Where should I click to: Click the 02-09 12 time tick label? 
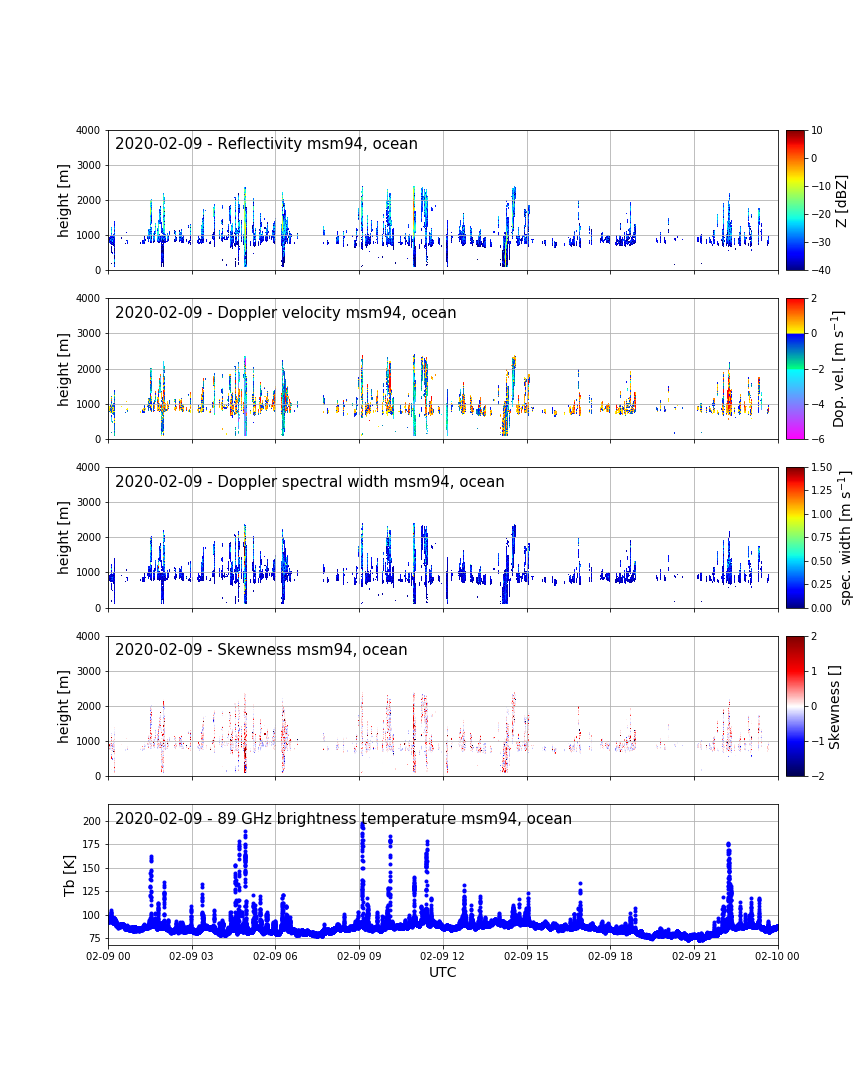(x=443, y=956)
